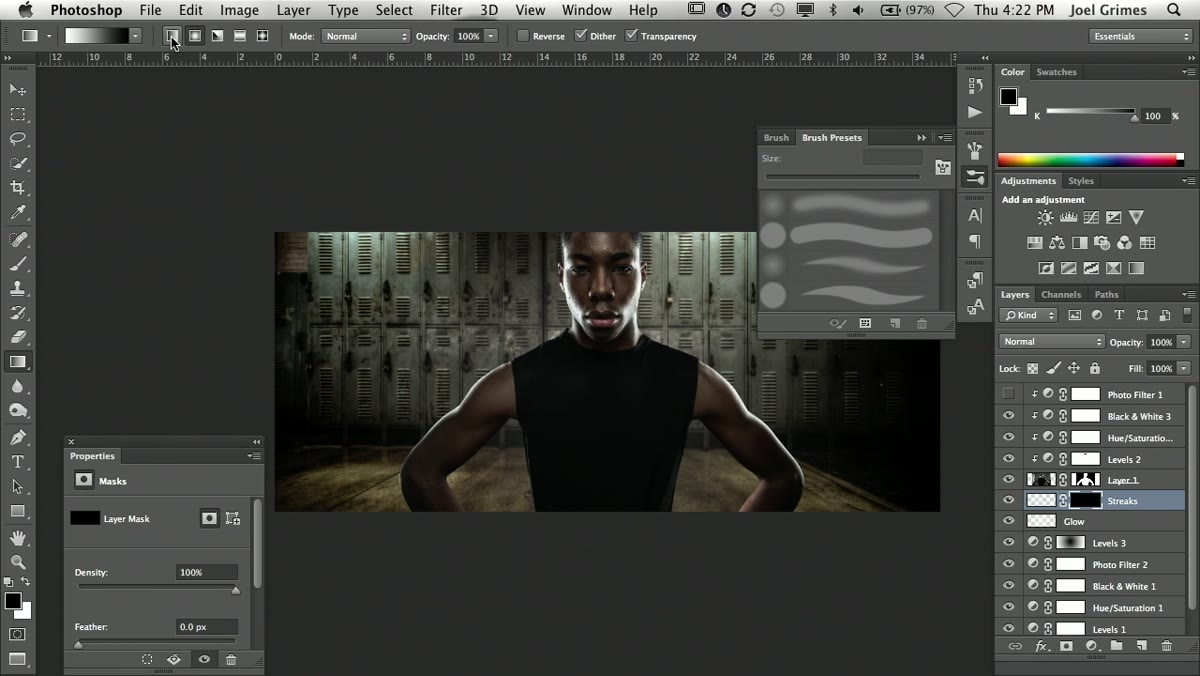The width and height of the screenshot is (1200, 676).
Task: Switch to the Channels tab
Action: pos(1061,294)
